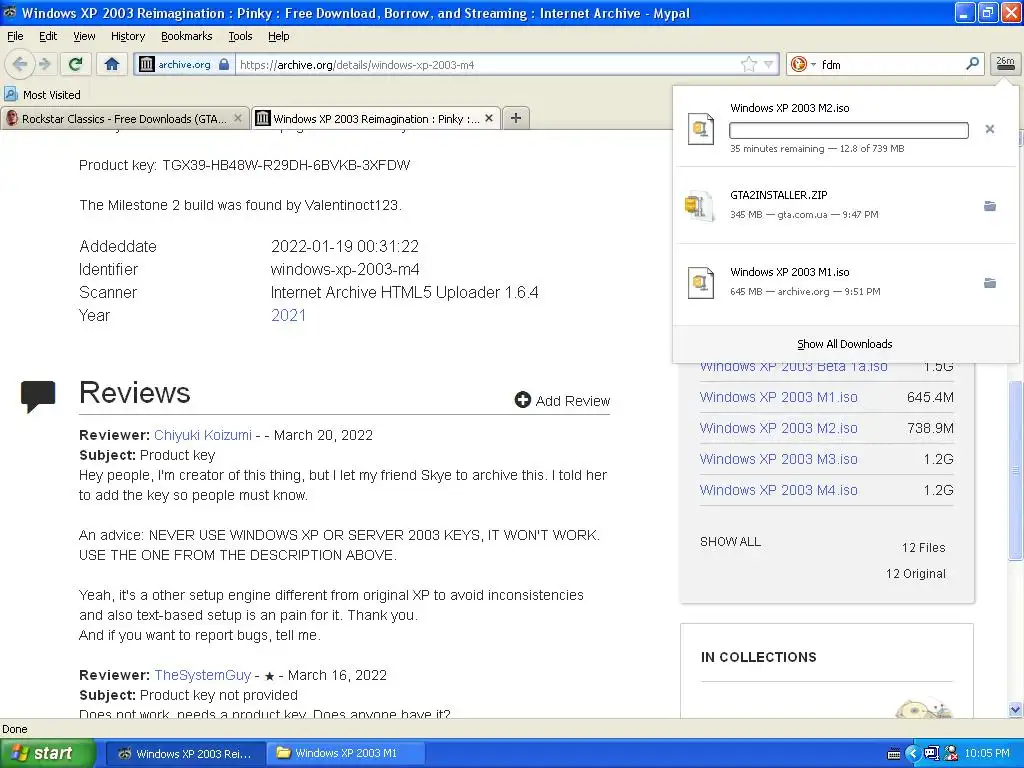Image resolution: width=1024 pixels, height=768 pixels.
Task: Reload the current page
Action: pos(75,64)
